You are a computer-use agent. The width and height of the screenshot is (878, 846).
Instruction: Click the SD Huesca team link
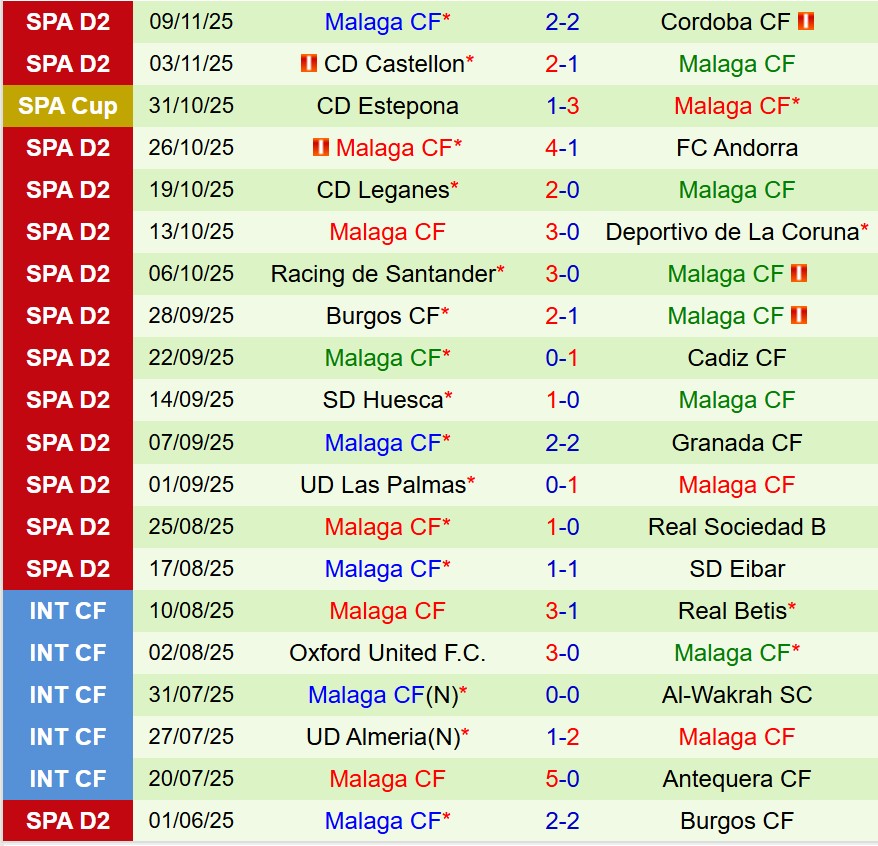(x=383, y=400)
